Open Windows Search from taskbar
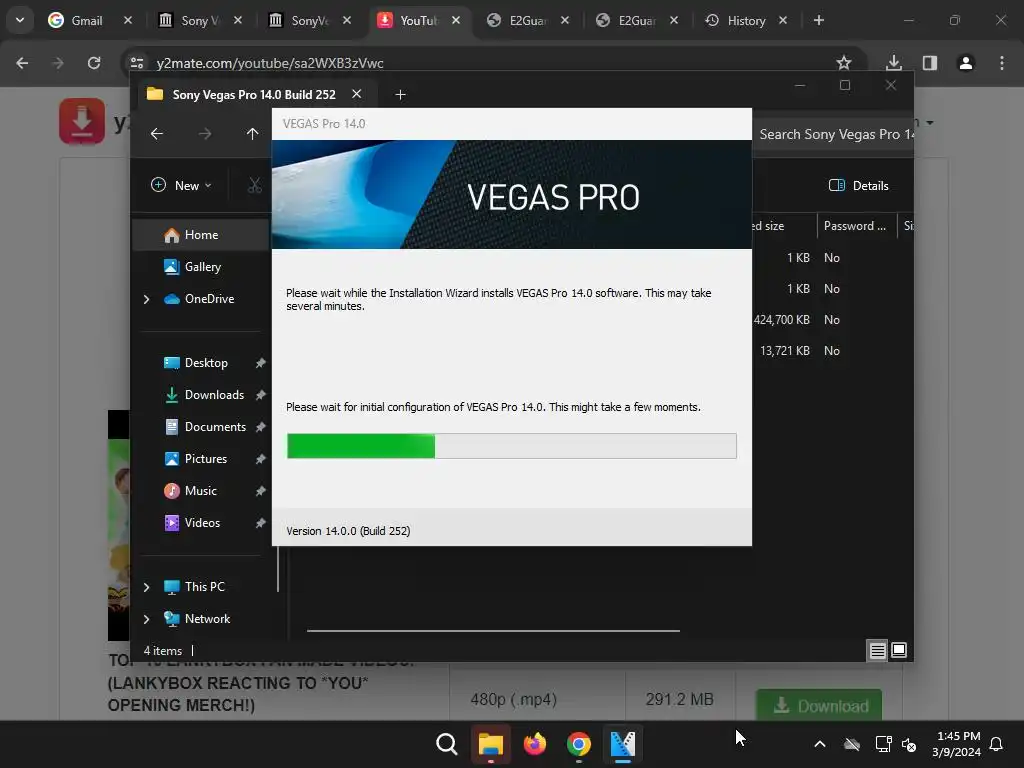 click(x=447, y=744)
